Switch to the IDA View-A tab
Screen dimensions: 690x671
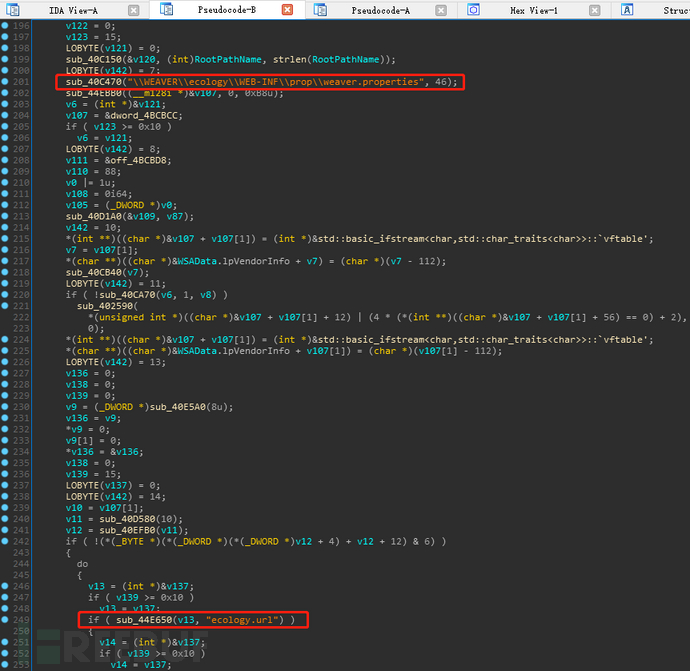73,10
